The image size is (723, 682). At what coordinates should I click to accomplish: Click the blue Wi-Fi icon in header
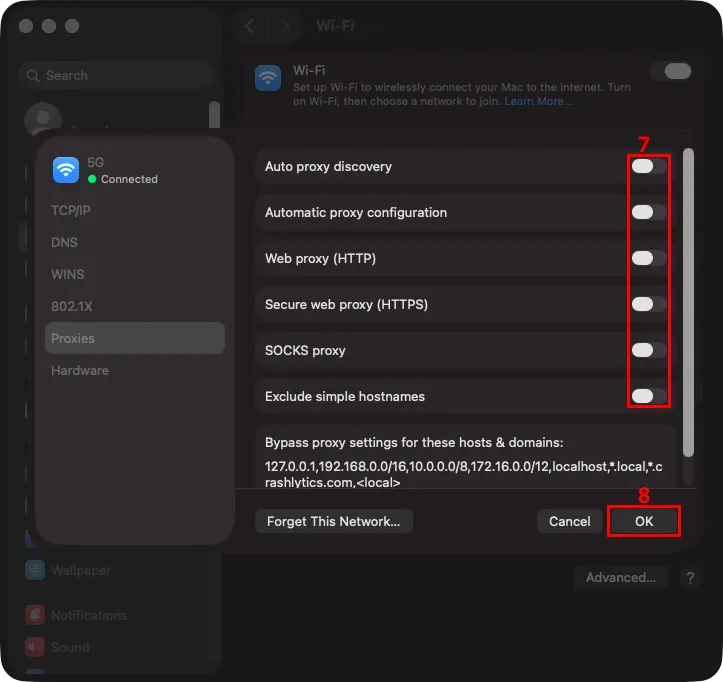point(268,78)
